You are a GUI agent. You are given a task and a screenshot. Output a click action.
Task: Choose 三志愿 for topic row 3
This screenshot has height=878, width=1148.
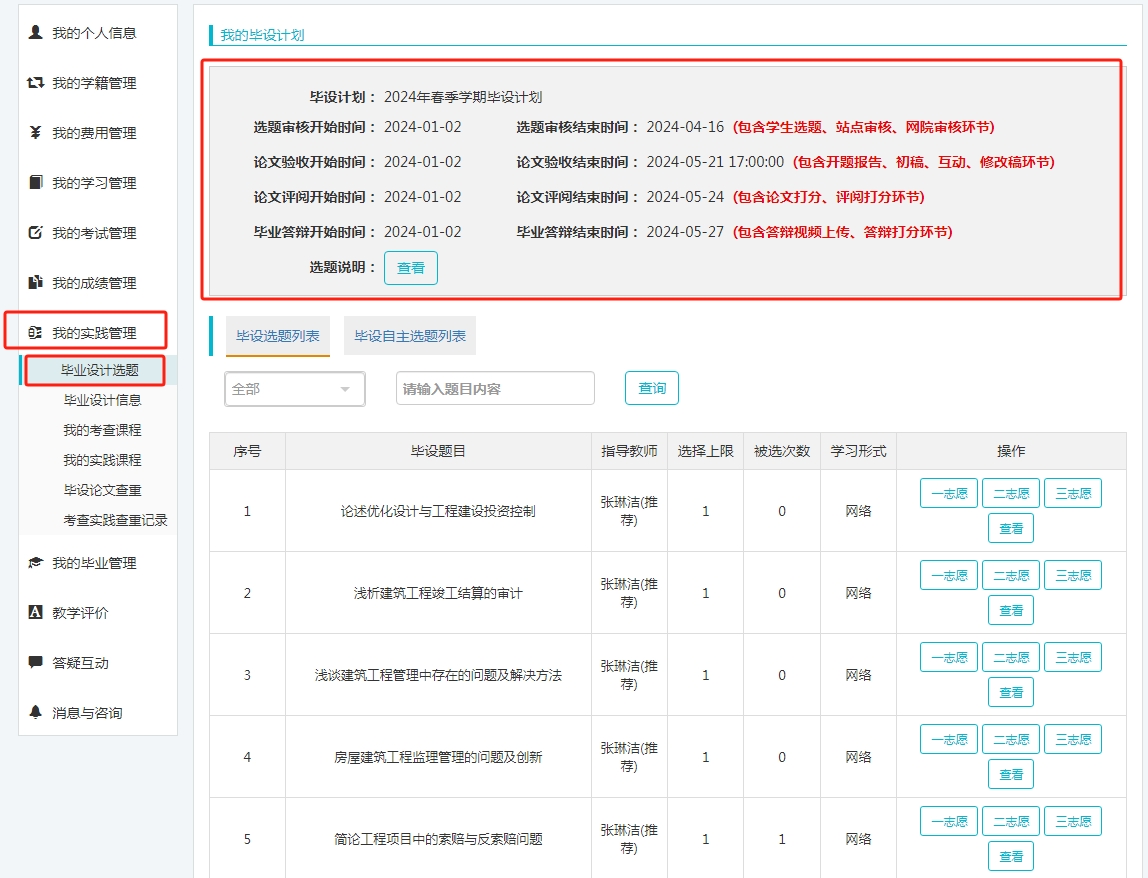click(1072, 657)
